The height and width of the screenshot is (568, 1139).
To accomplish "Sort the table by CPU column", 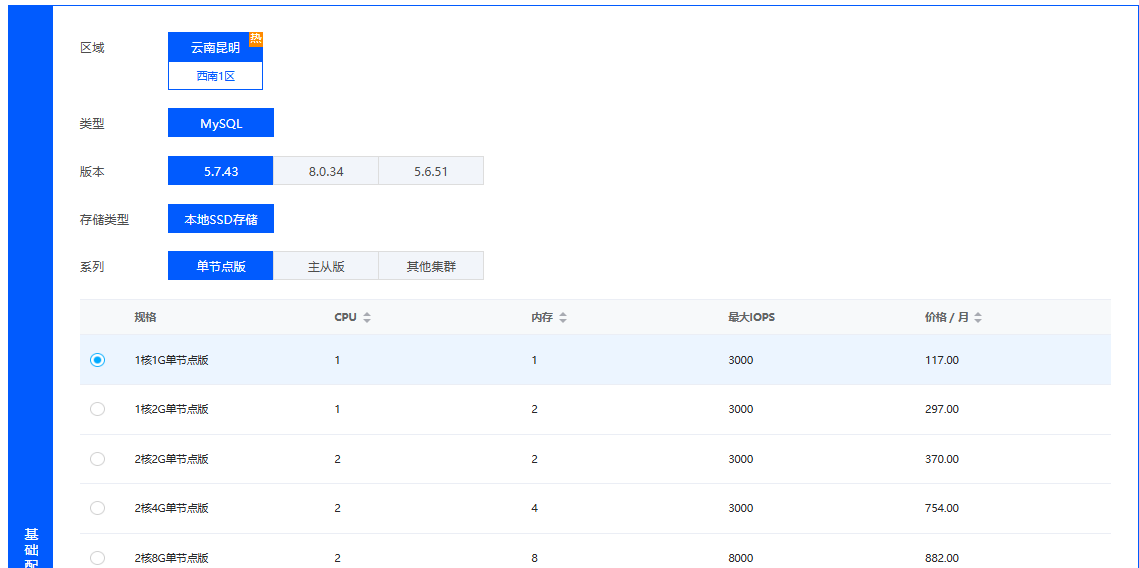I will (366, 318).
